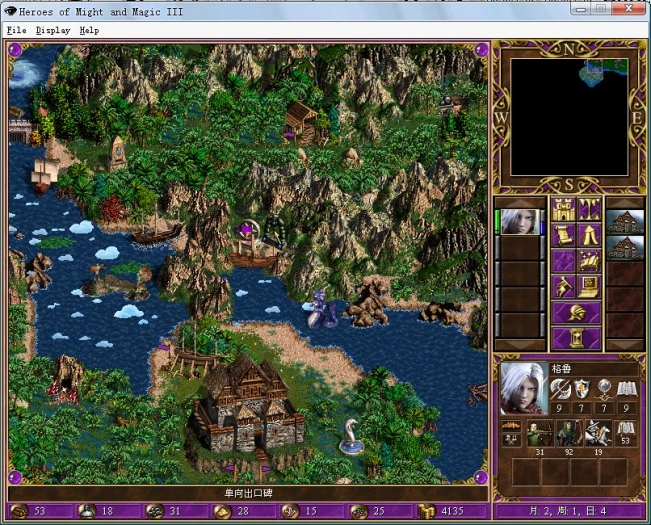The height and width of the screenshot is (525, 651).
Task: Open the Help menu
Action: tap(89, 30)
